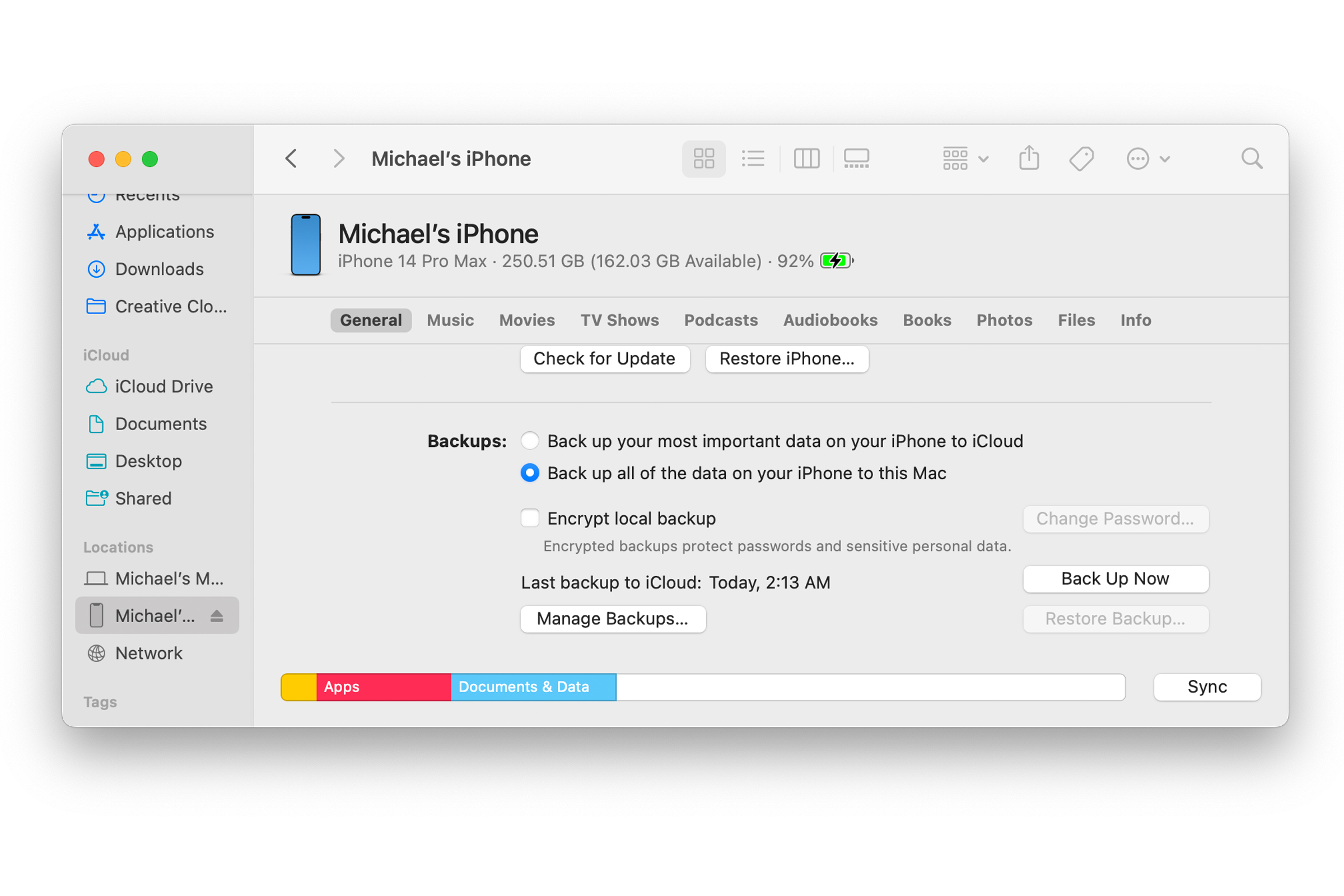
Task: Switch to the Photos tab
Action: click(1002, 320)
